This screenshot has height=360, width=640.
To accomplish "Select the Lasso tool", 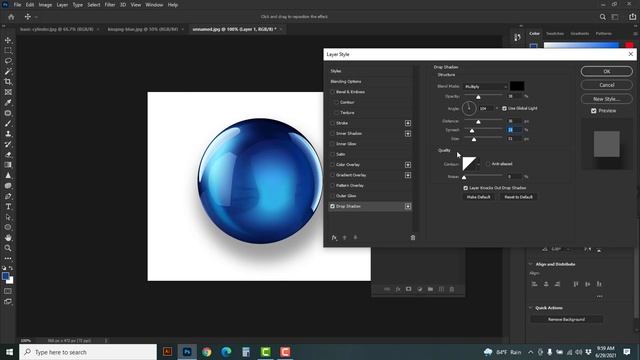I will coord(8,61).
